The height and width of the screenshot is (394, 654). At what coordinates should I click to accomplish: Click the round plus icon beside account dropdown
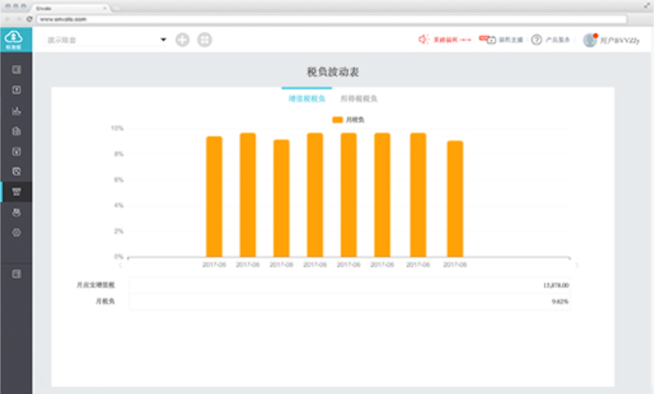coord(182,40)
